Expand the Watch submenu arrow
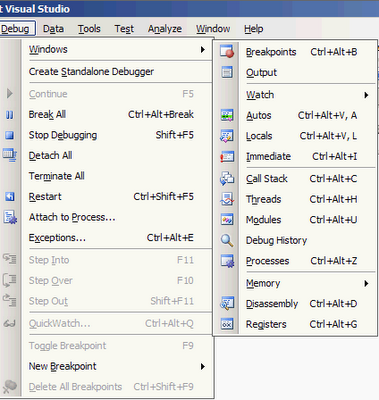The width and height of the screenshot is (379, 400). point(366,95)
